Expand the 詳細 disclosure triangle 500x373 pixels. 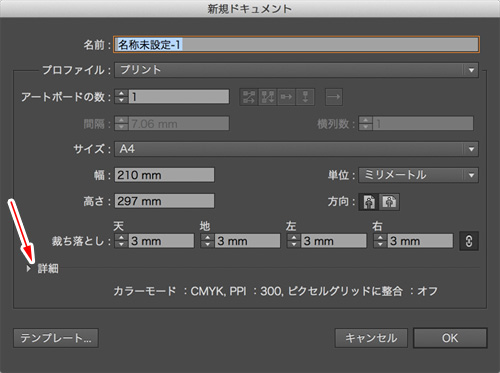click(x=29, y=268)
